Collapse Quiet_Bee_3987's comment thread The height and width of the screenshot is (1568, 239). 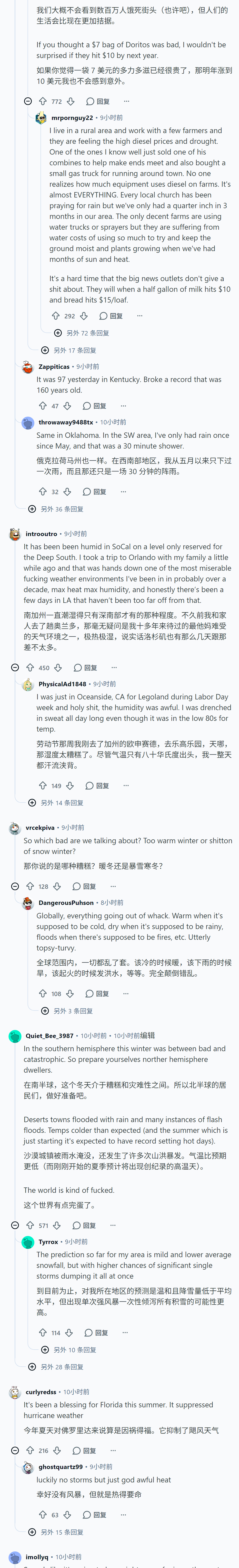coord(15,1208)
